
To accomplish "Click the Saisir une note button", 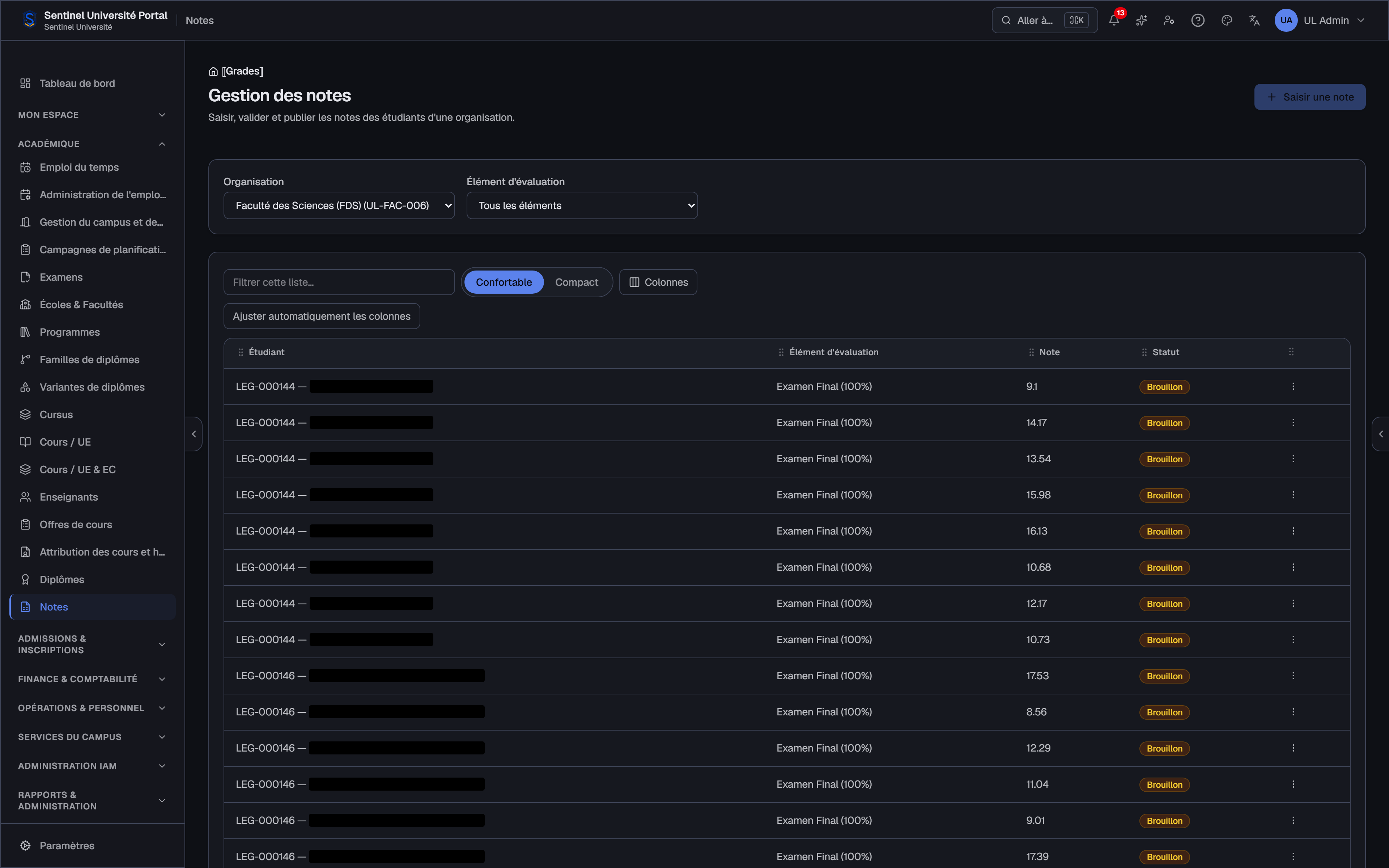I will (1310, 97).
